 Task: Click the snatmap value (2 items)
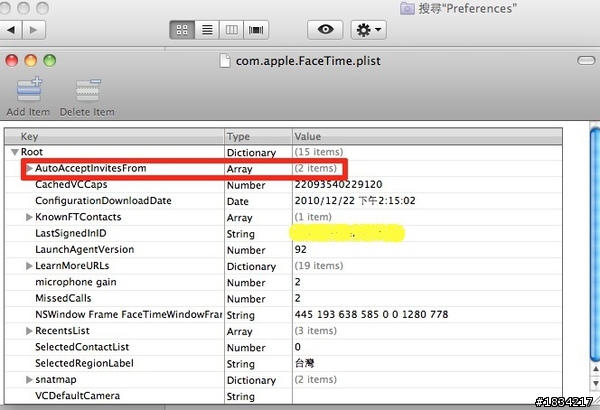point(316,379)
